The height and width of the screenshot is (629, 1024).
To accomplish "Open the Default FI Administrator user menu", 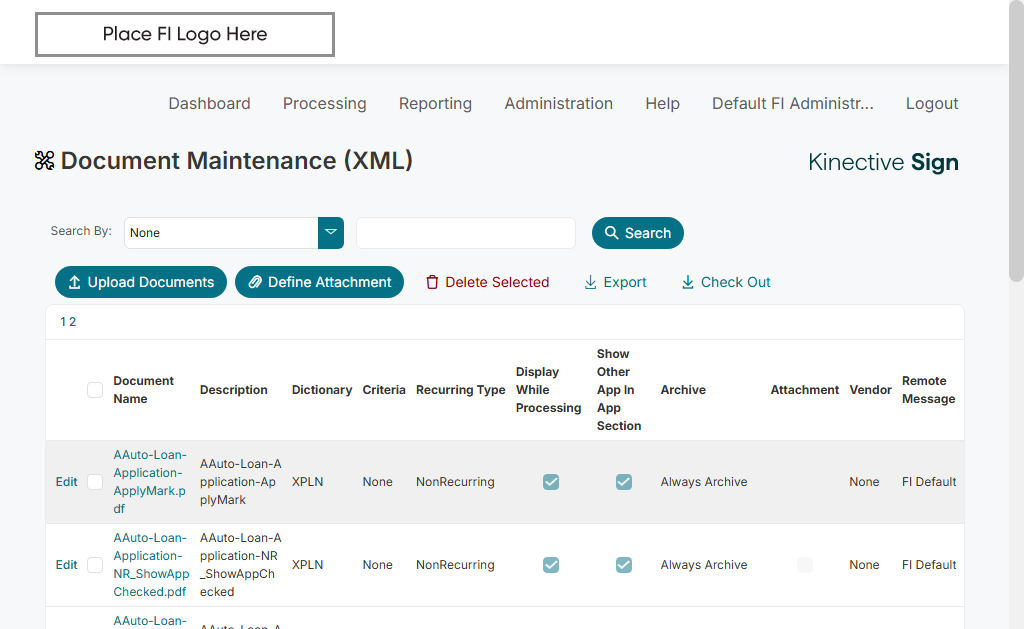I will 792,104.
